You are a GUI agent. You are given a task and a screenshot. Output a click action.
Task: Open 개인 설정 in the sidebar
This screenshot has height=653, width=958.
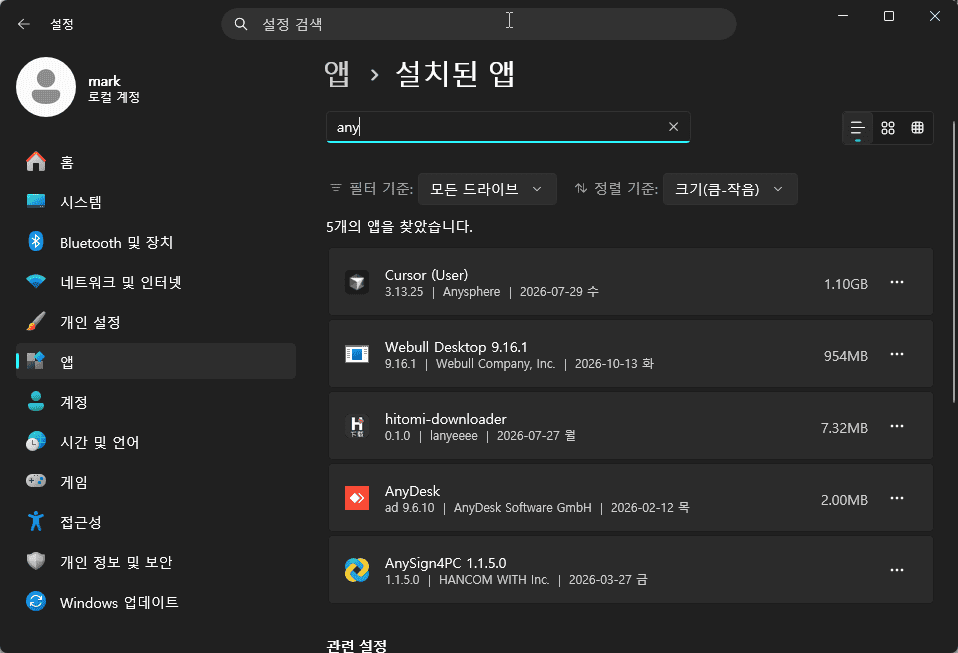[x=156, y=322]
